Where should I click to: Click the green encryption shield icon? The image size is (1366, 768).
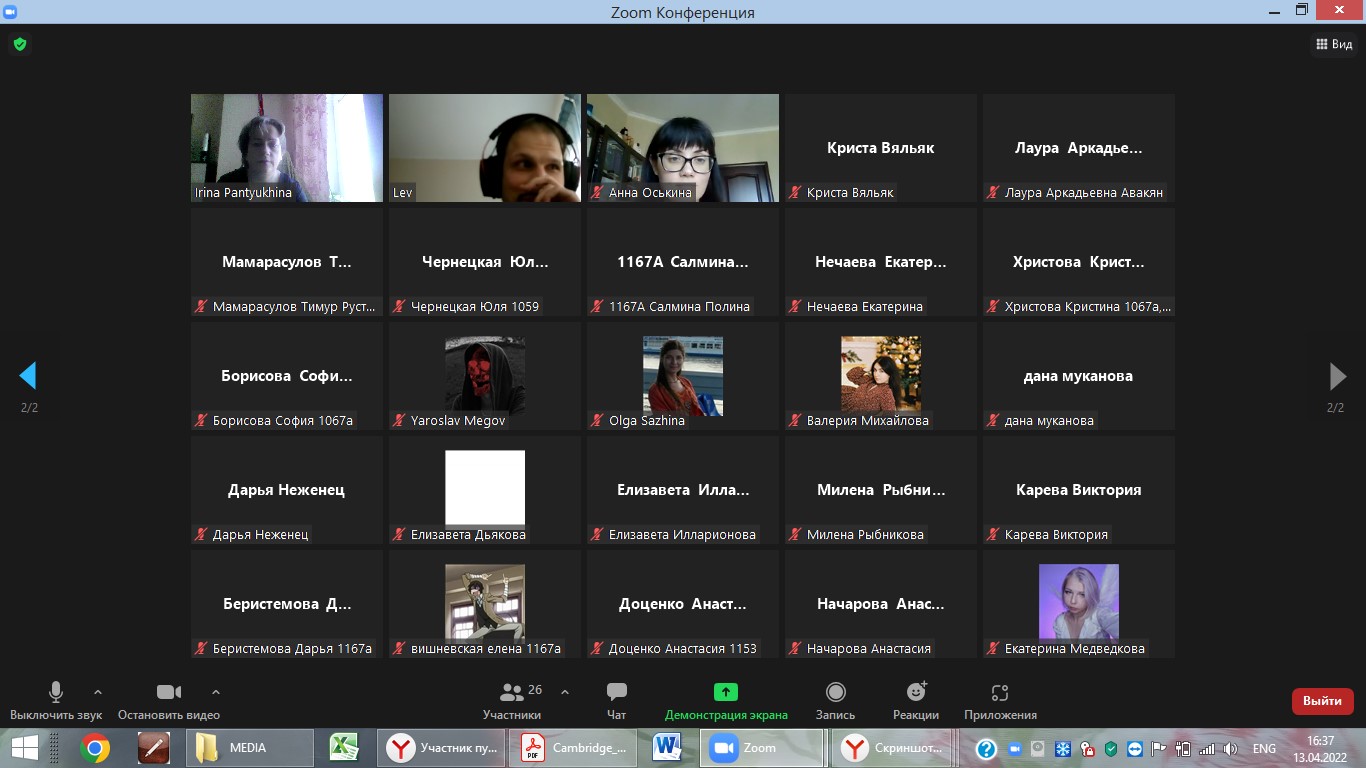pos(19,44)
